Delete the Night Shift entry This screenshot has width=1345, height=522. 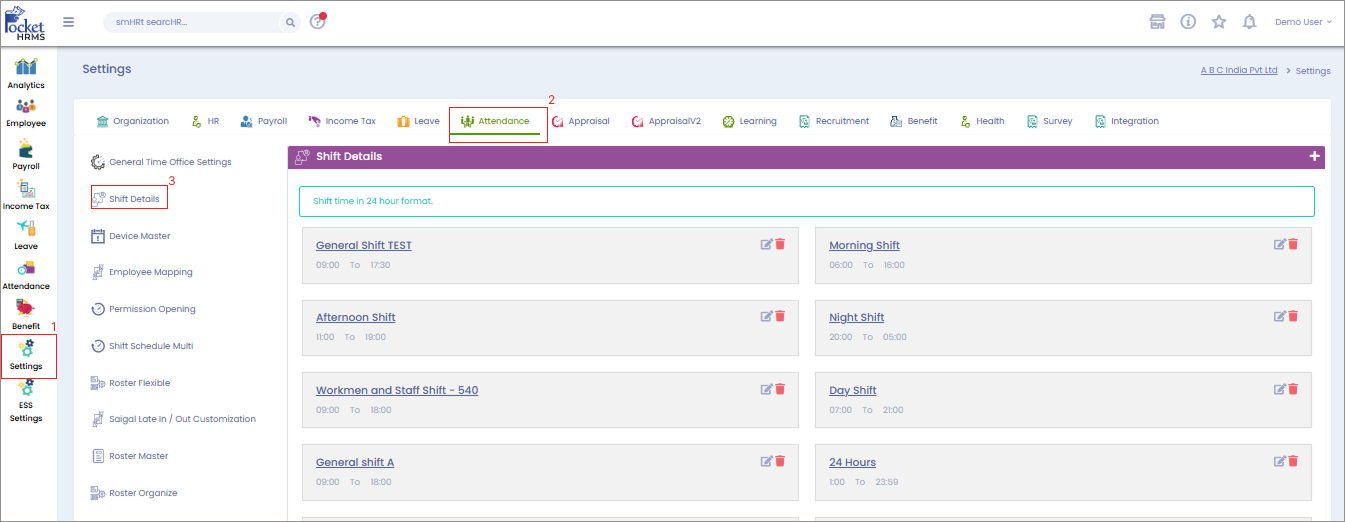click(1293, 316)
